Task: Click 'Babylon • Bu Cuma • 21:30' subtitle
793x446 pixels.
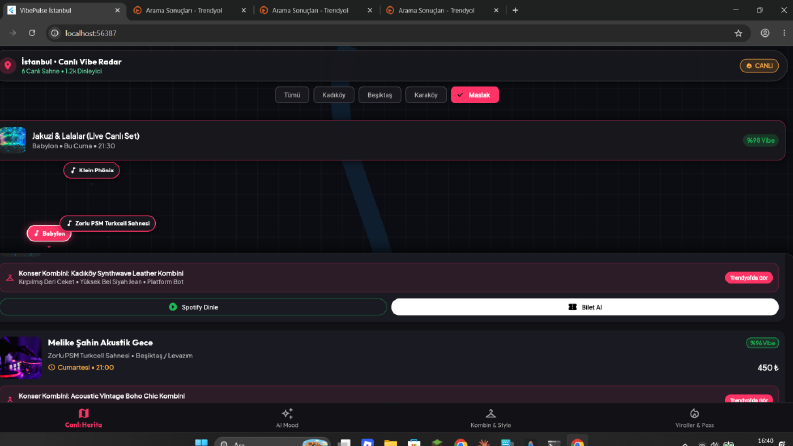Action: point(74,146)
